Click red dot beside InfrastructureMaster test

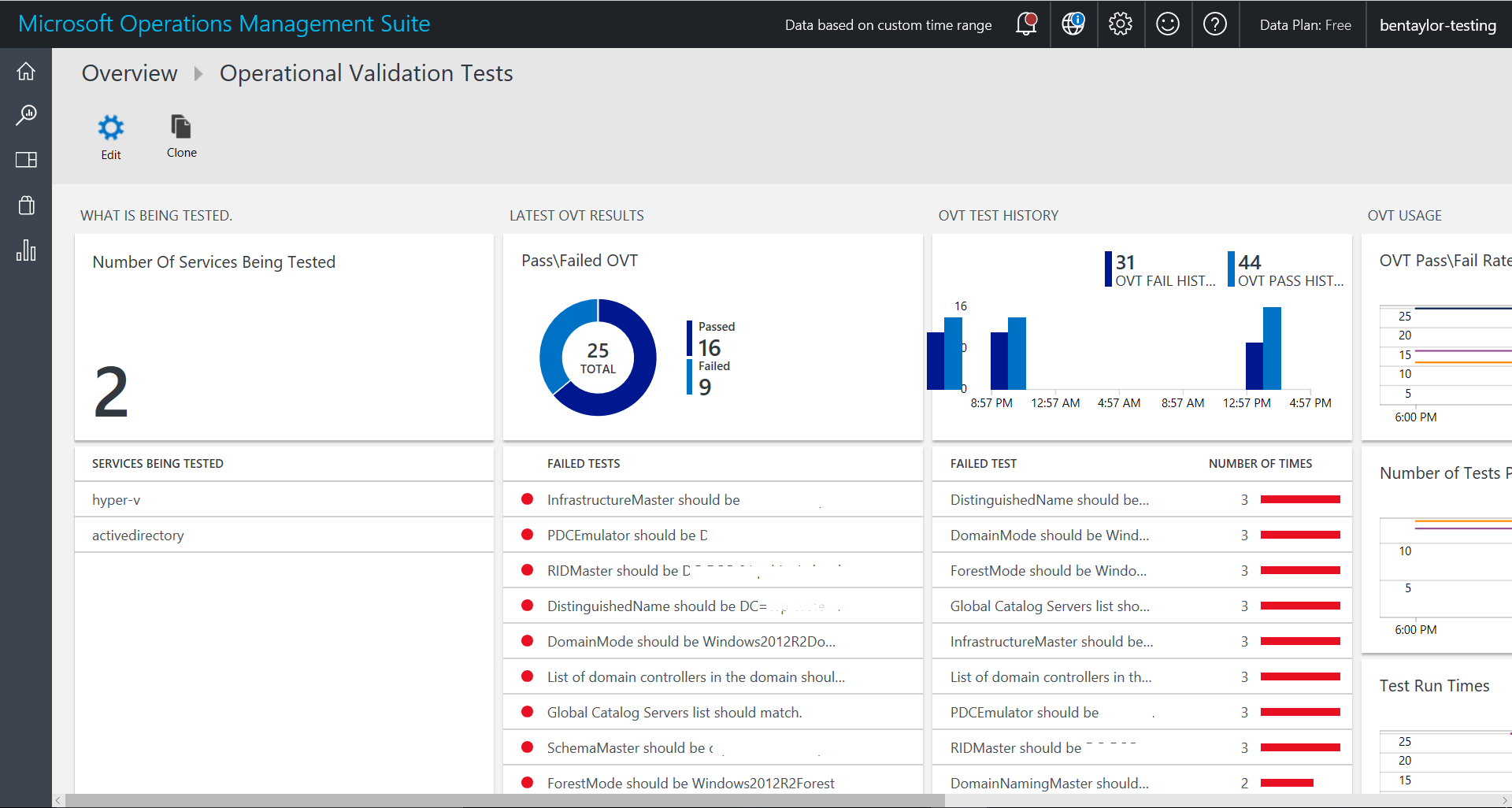pos(528,499)
